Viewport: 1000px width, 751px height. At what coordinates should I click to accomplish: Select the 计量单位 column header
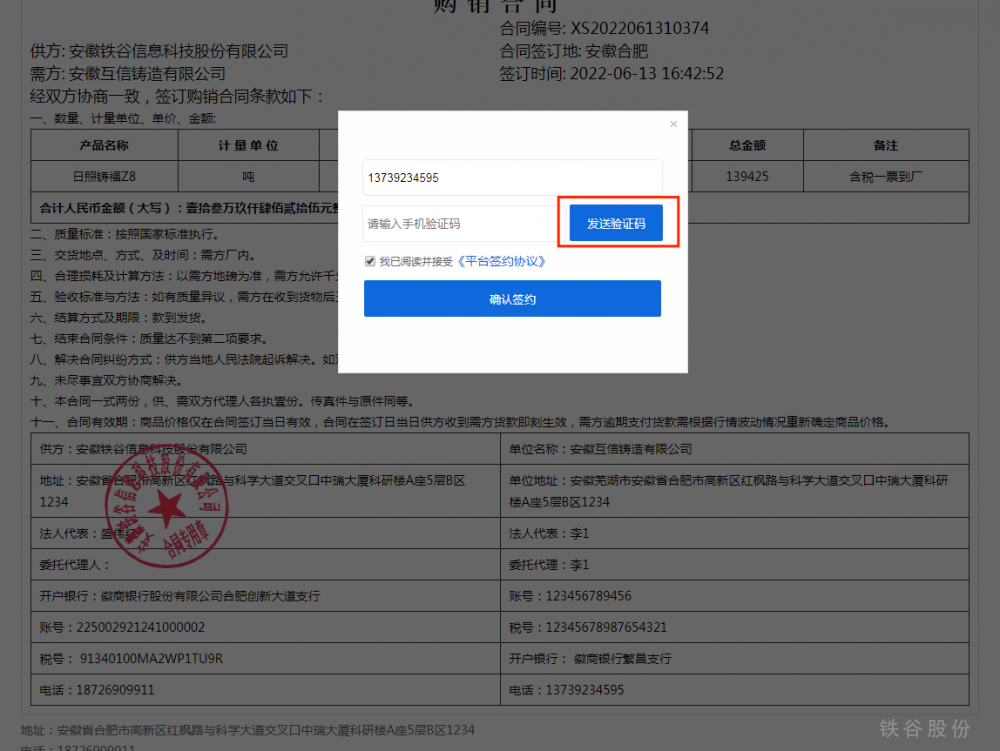click(248, 145)
